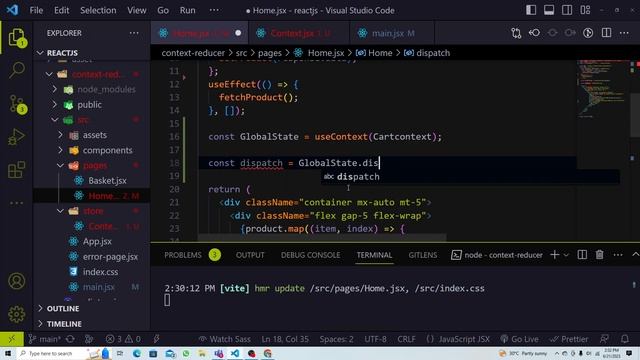Image resolution: width=640 pixels, height=360 pixels.
Task: Open the Accounts menu icon
Action: click(x=17, y=281)
